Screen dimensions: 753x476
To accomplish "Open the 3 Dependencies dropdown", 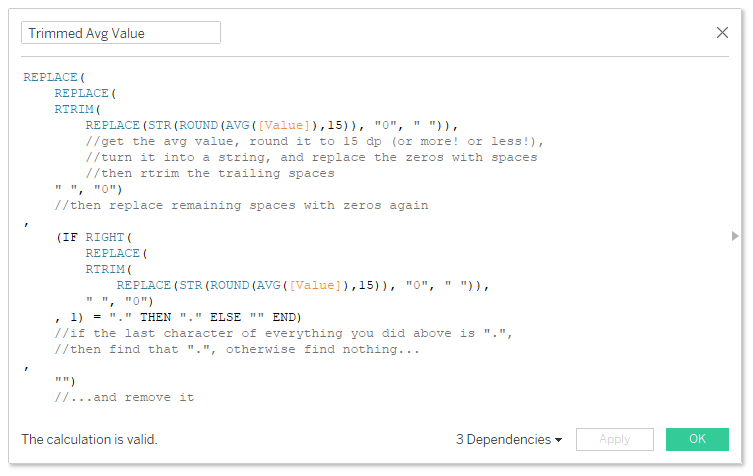I will coord(509,439).
